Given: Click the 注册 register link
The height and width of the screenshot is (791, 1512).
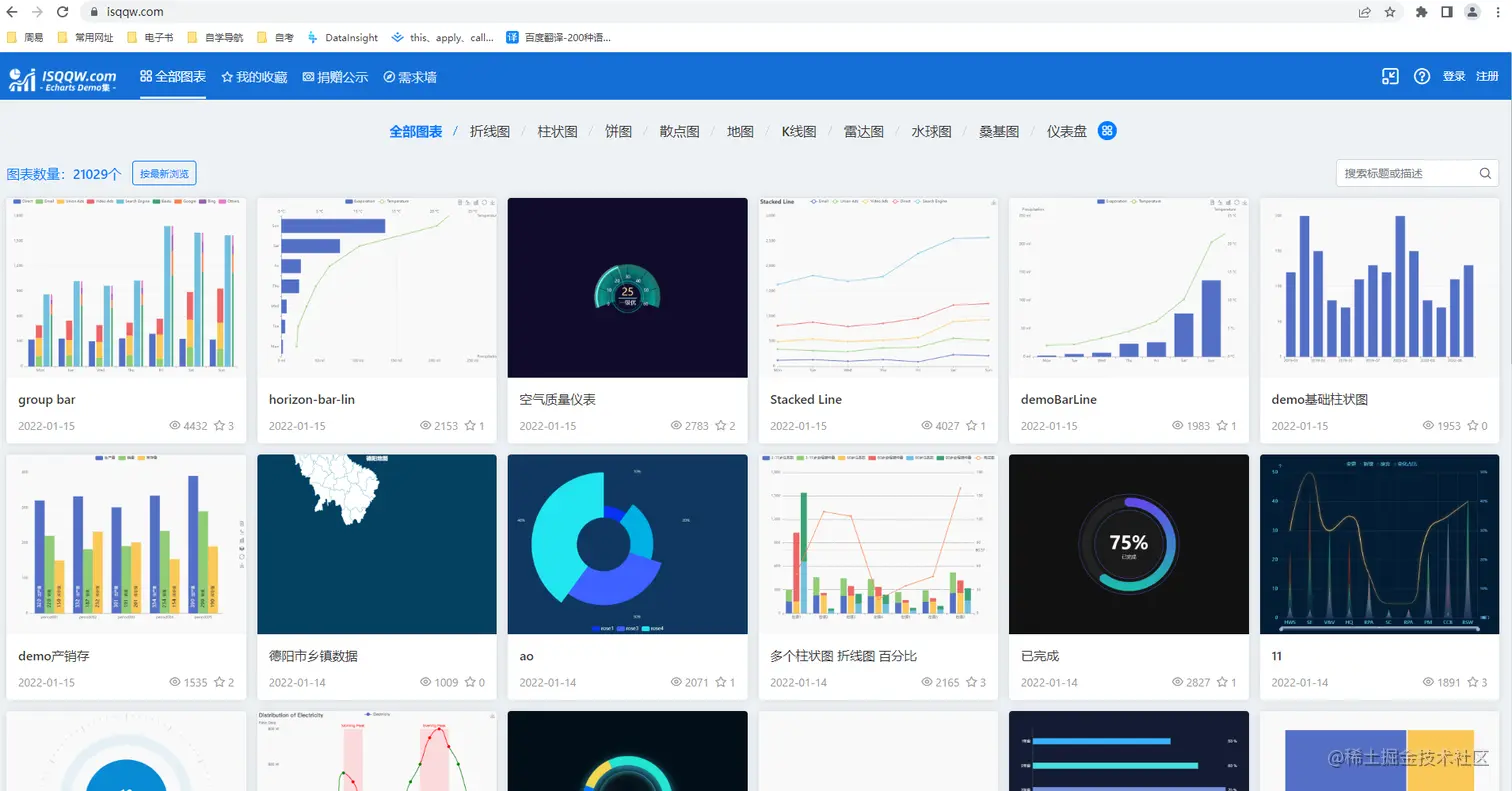Looking at the screenshot, I should pyautogui.click(x=1487, y=77).
